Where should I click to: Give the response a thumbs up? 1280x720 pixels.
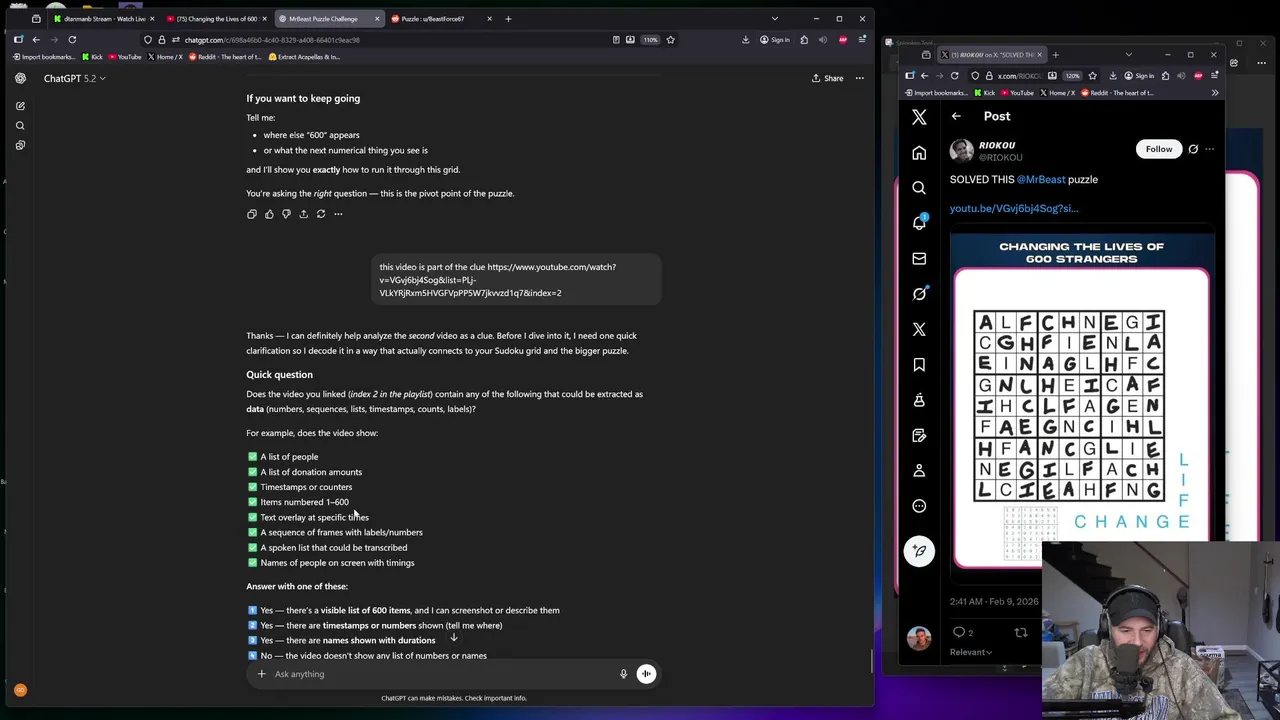coord(269,214)
